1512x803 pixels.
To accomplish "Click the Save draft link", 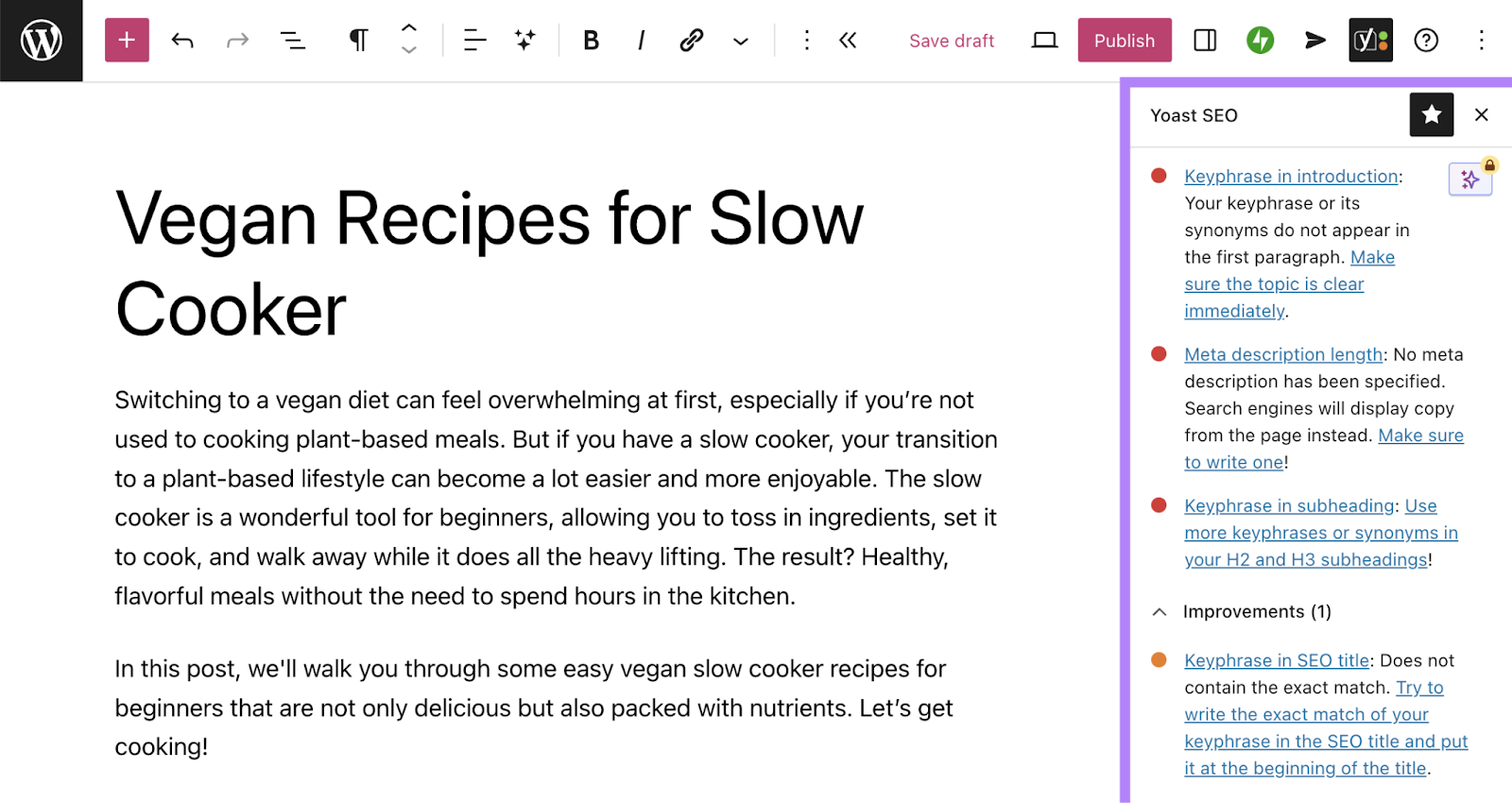I will [951, 41].
